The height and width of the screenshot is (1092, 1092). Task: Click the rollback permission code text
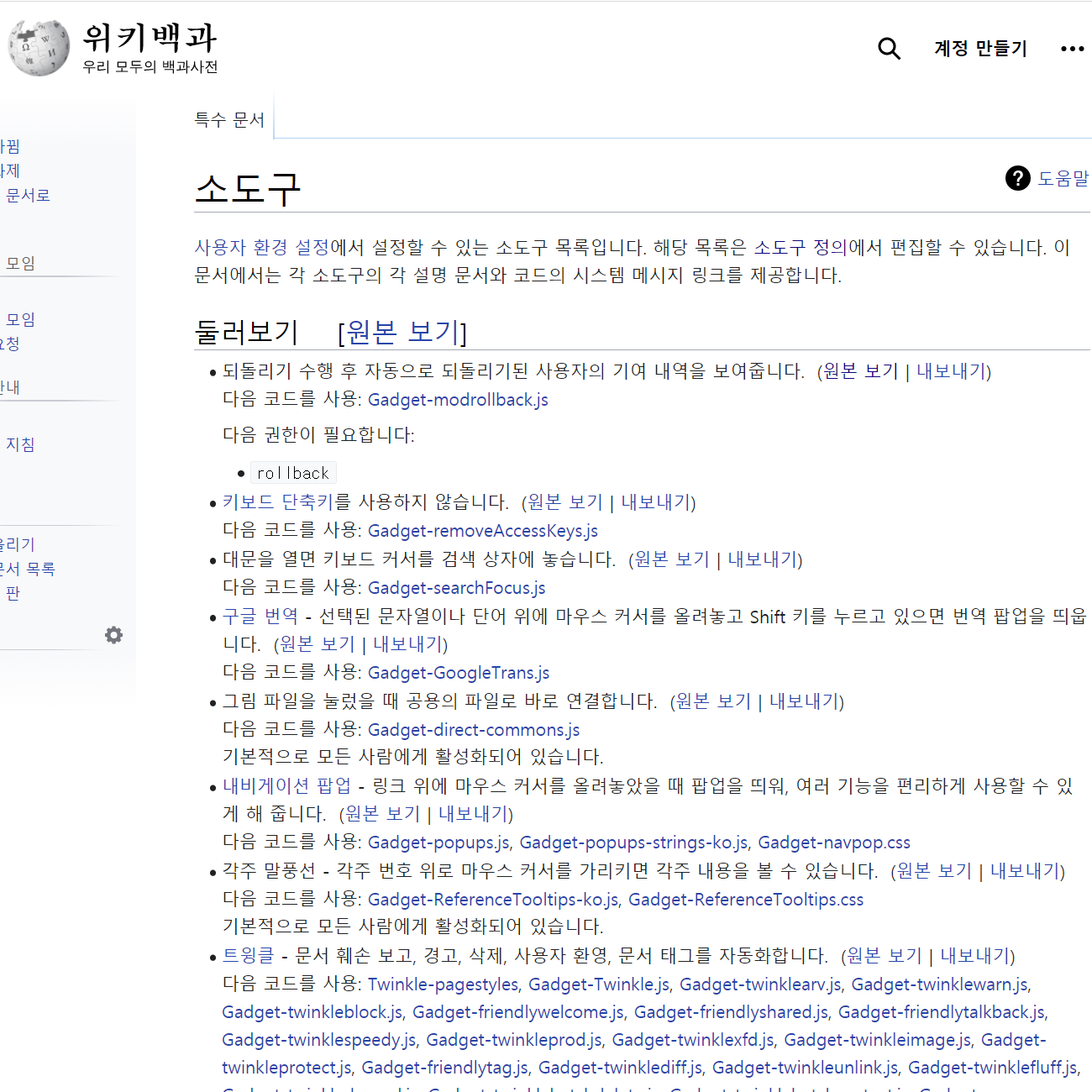[x=293, y=473]
